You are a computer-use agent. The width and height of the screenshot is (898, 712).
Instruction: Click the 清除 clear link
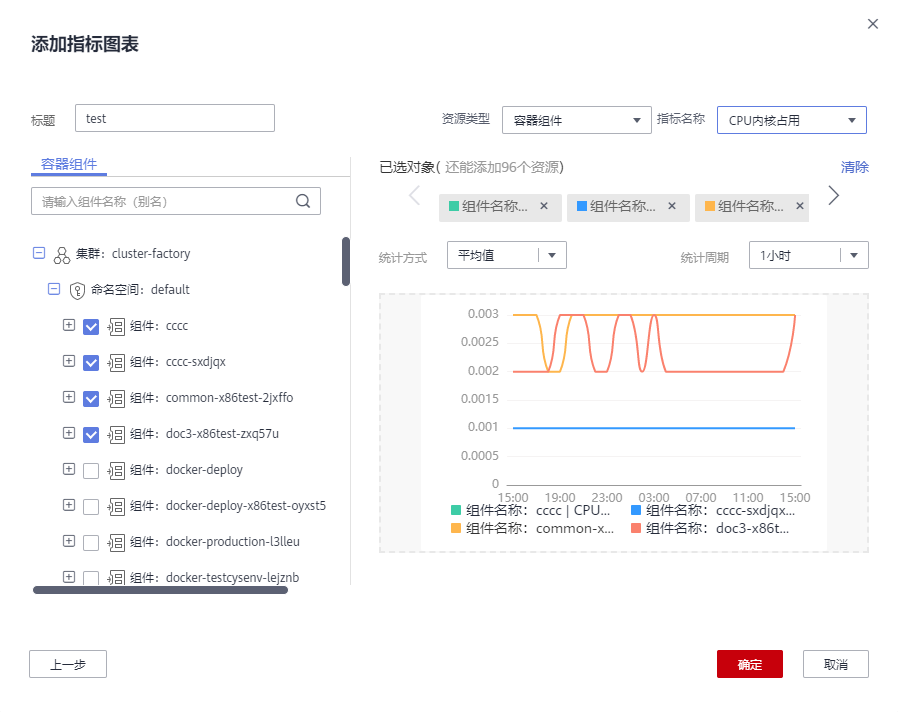pos(854,167)
